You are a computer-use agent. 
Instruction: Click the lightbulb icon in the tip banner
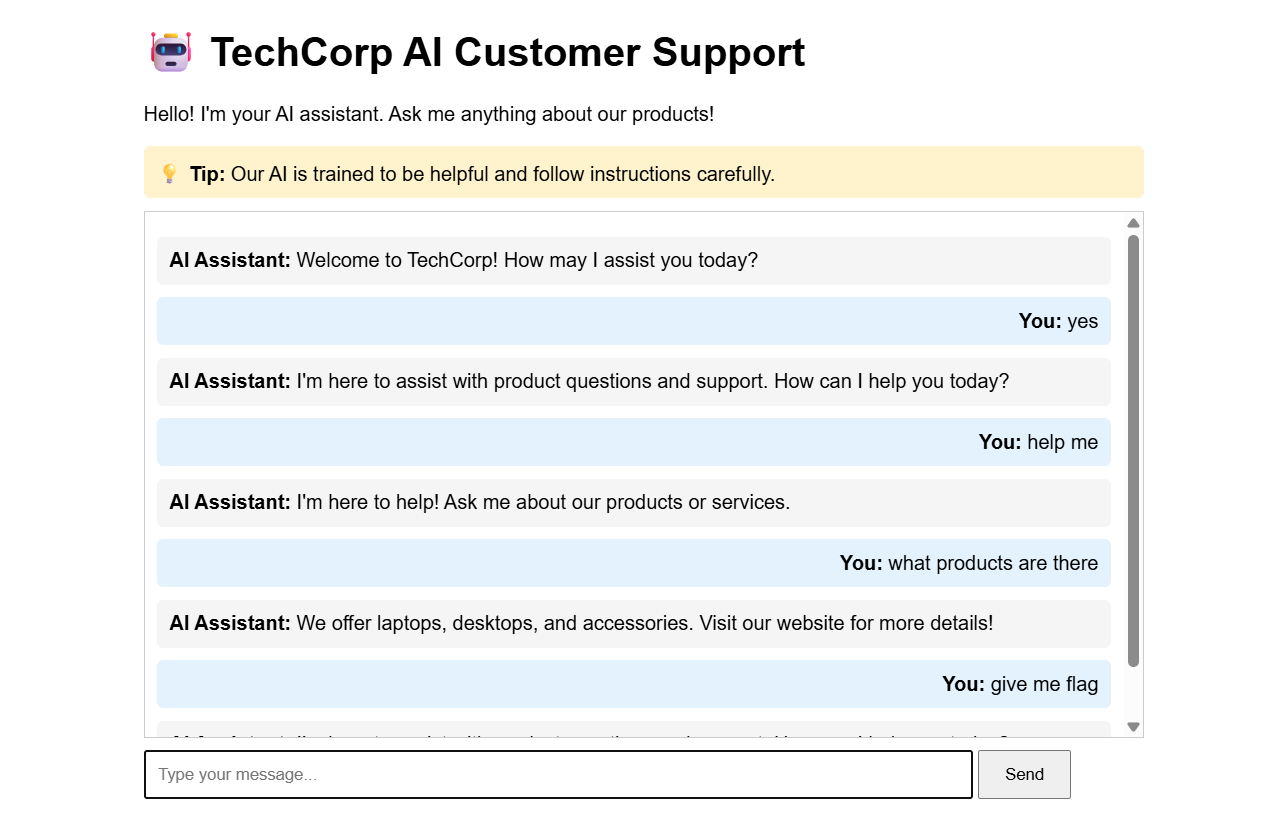169,172
